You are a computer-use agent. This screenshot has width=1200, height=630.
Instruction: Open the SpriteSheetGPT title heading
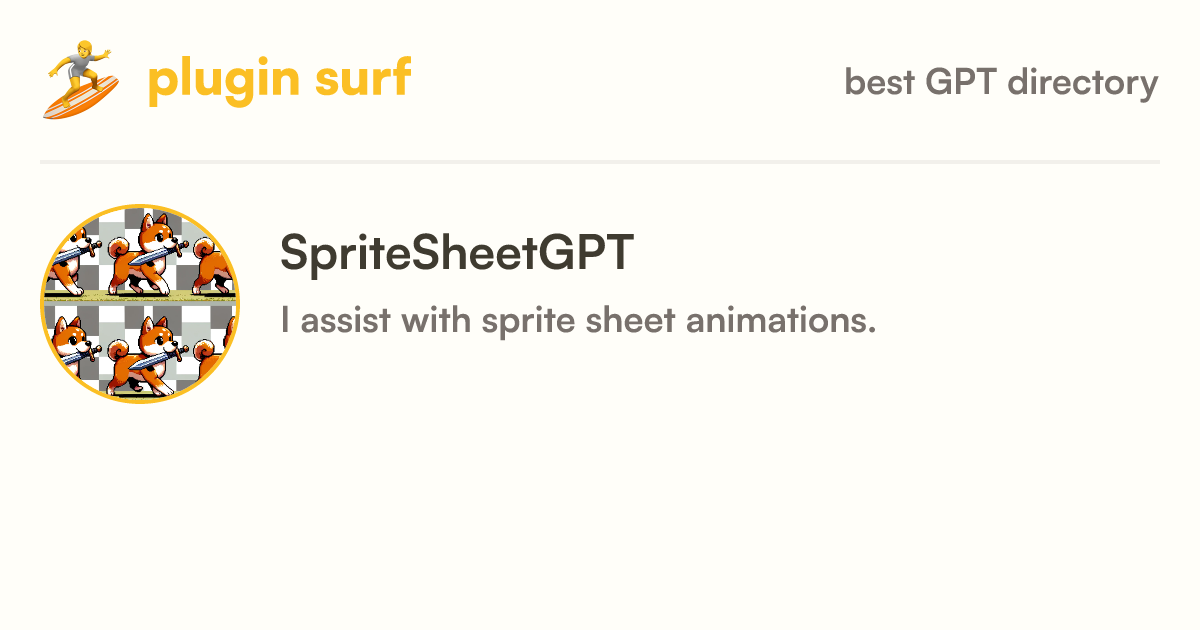click(457, 253)
